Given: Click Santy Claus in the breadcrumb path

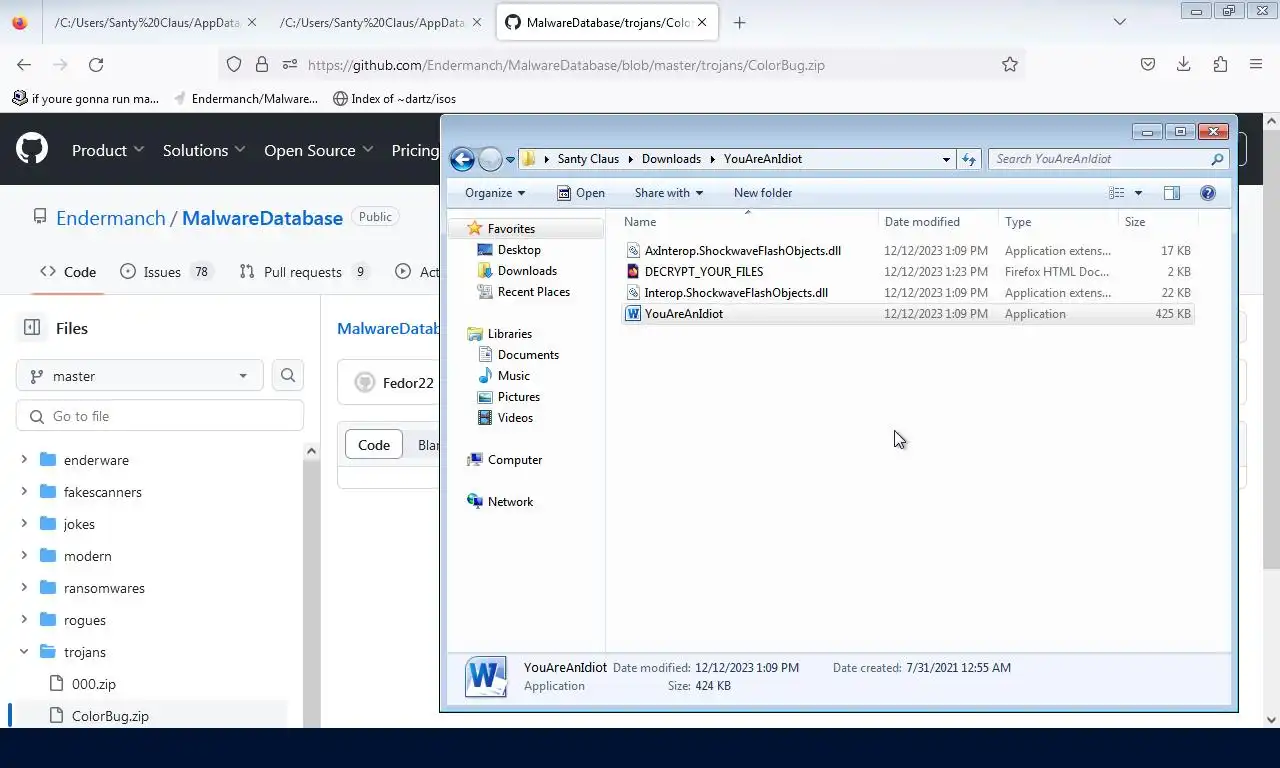Looking at the screenshot, I should (588, 159).
